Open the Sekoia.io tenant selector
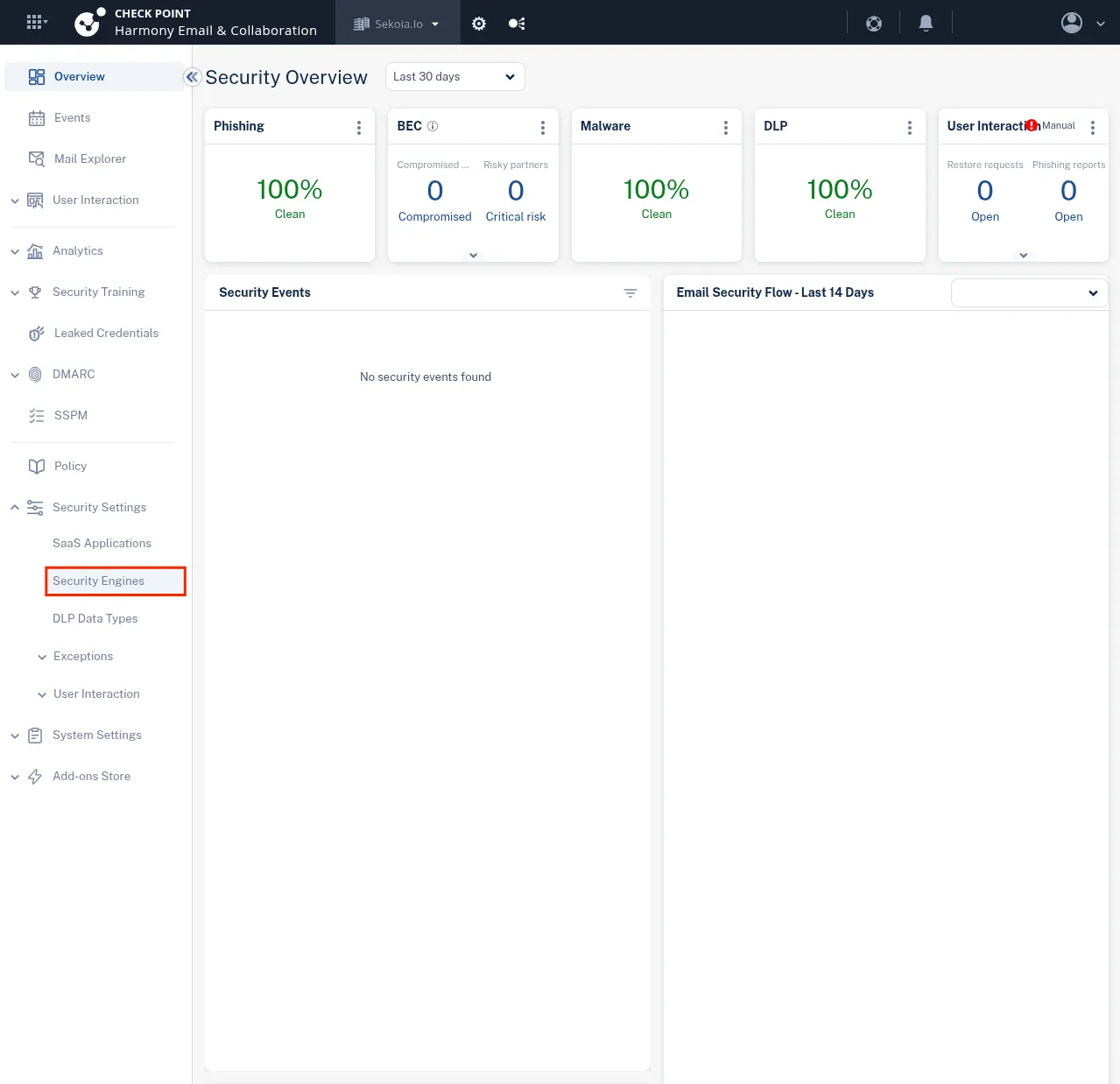This screenshot has width=1120, height=1084. click(x=398, y=24)
